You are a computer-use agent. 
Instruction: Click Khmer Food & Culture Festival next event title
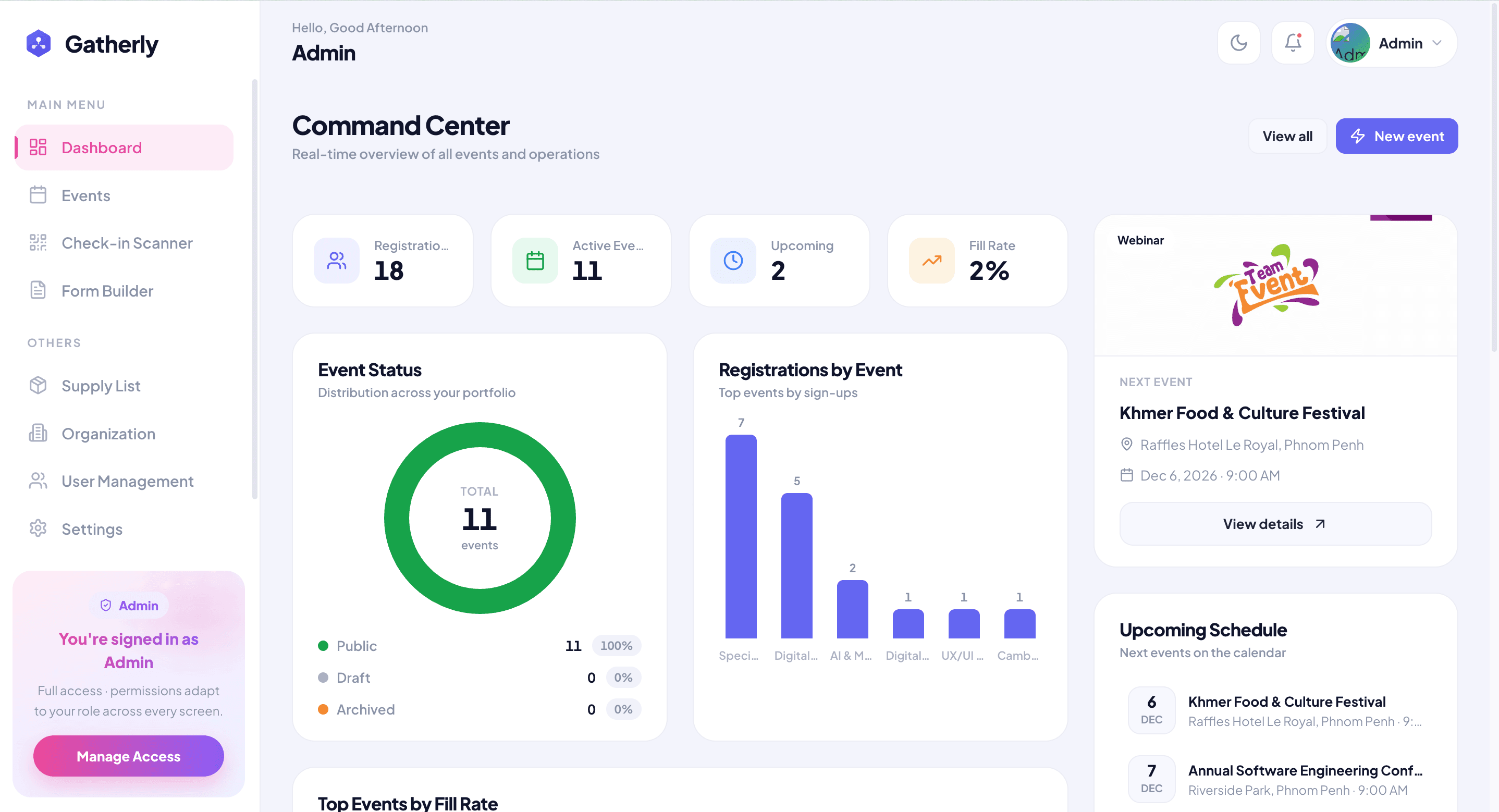1242,413
